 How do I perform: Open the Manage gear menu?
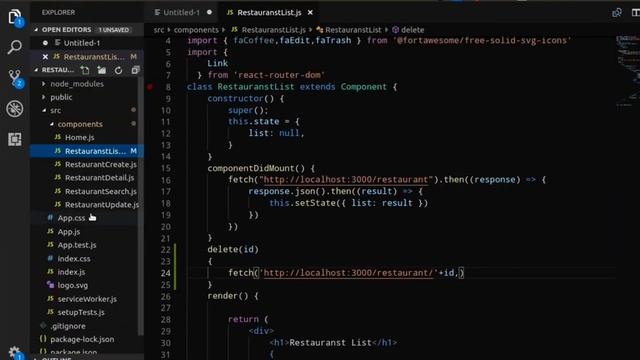pos(15,353)
